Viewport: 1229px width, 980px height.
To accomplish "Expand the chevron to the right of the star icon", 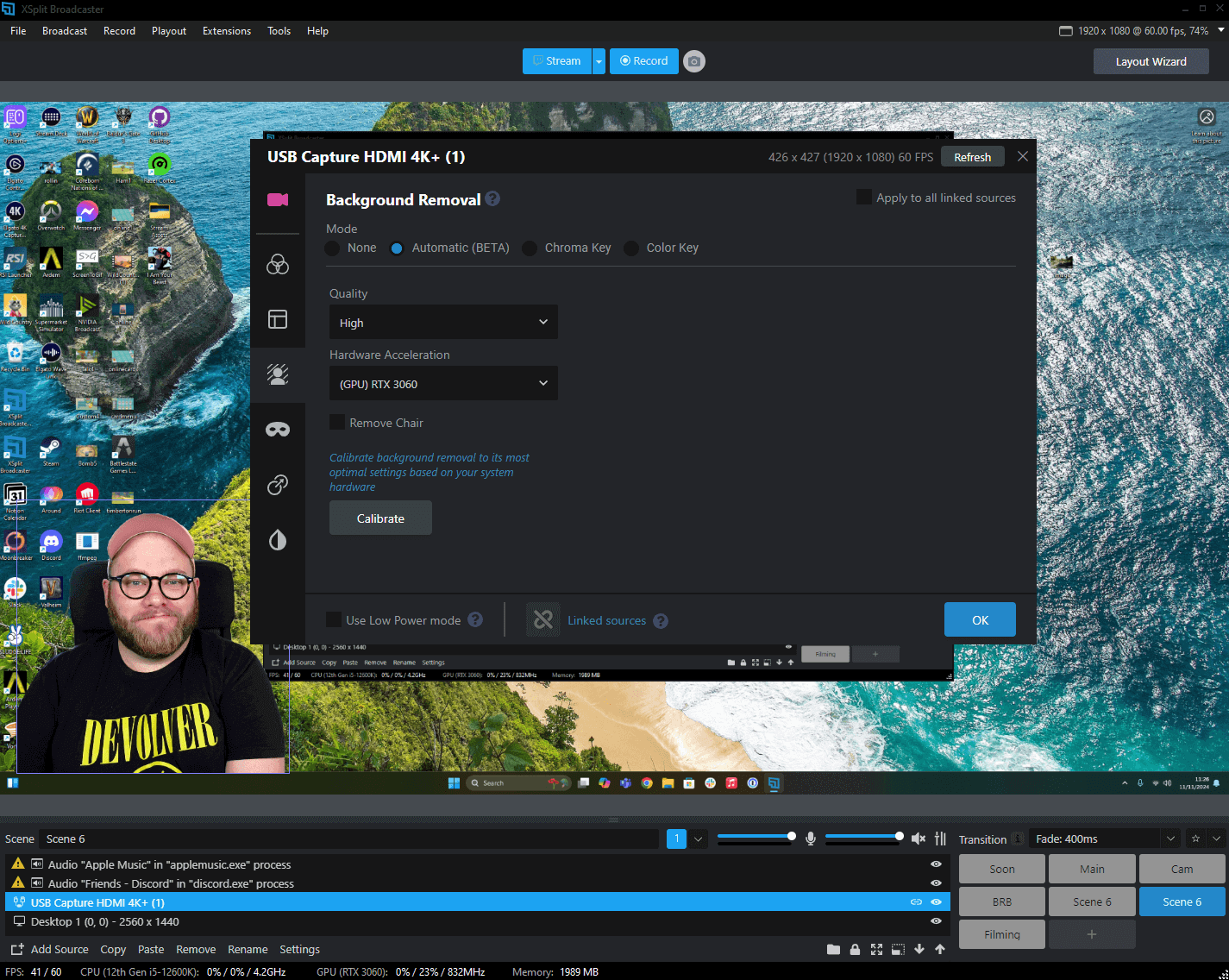I will click(1216, 839).
